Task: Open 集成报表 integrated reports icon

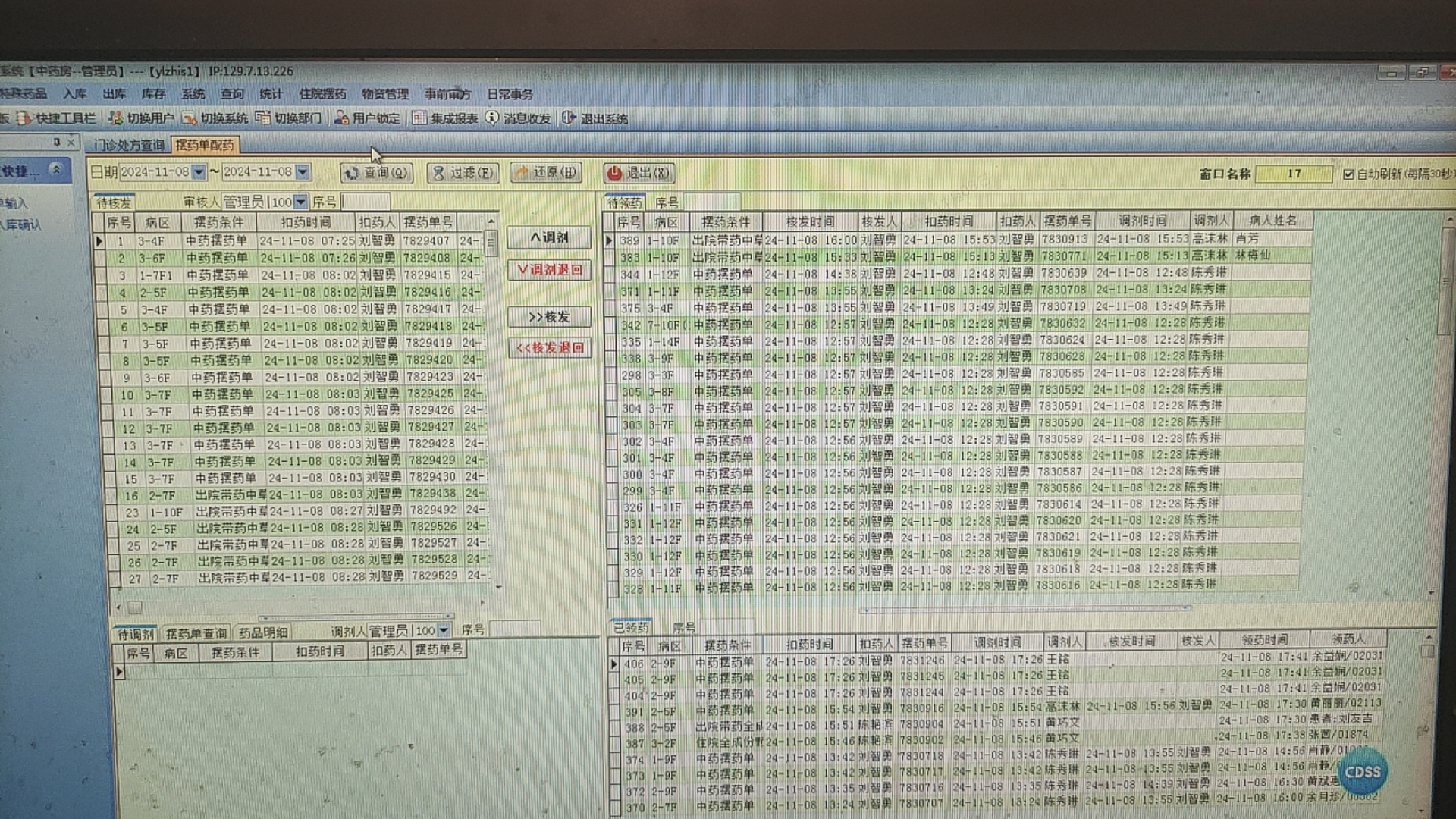Action: (x=419, y=118)
